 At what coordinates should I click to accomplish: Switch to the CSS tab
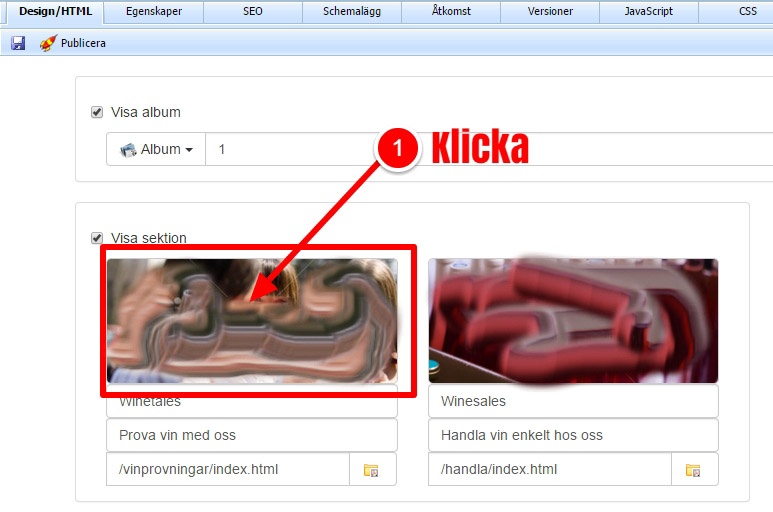747,11
